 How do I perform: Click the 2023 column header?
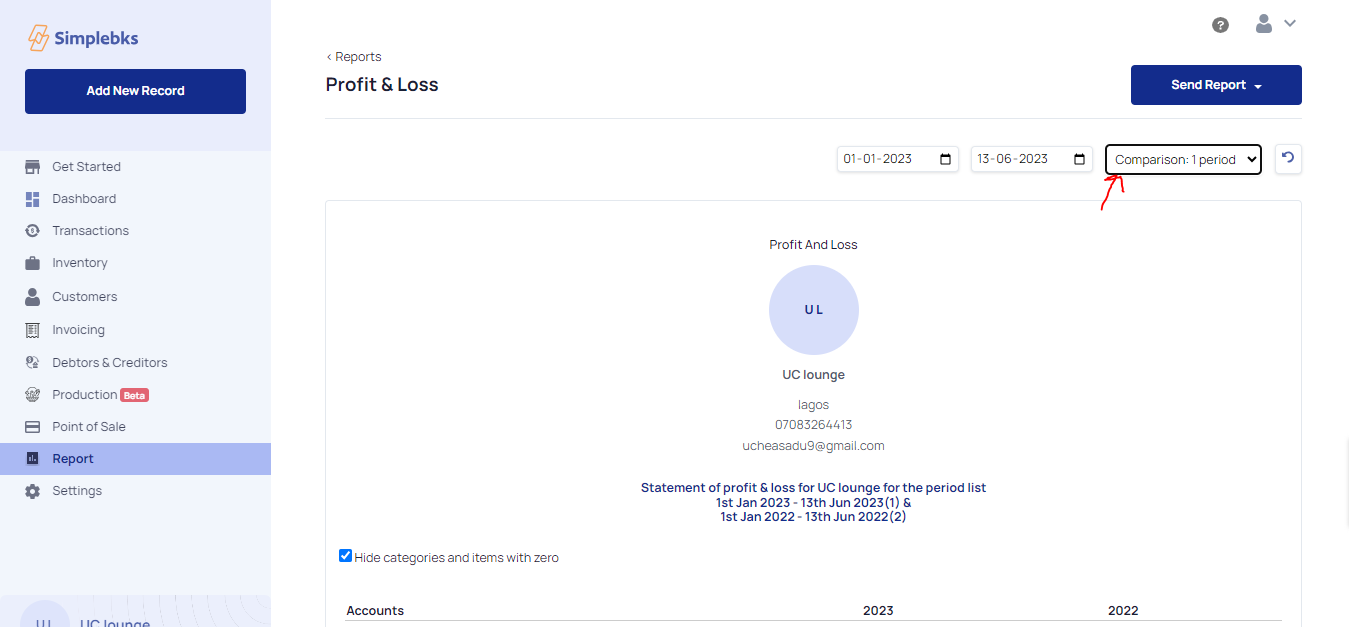click(x=878, y=610)
